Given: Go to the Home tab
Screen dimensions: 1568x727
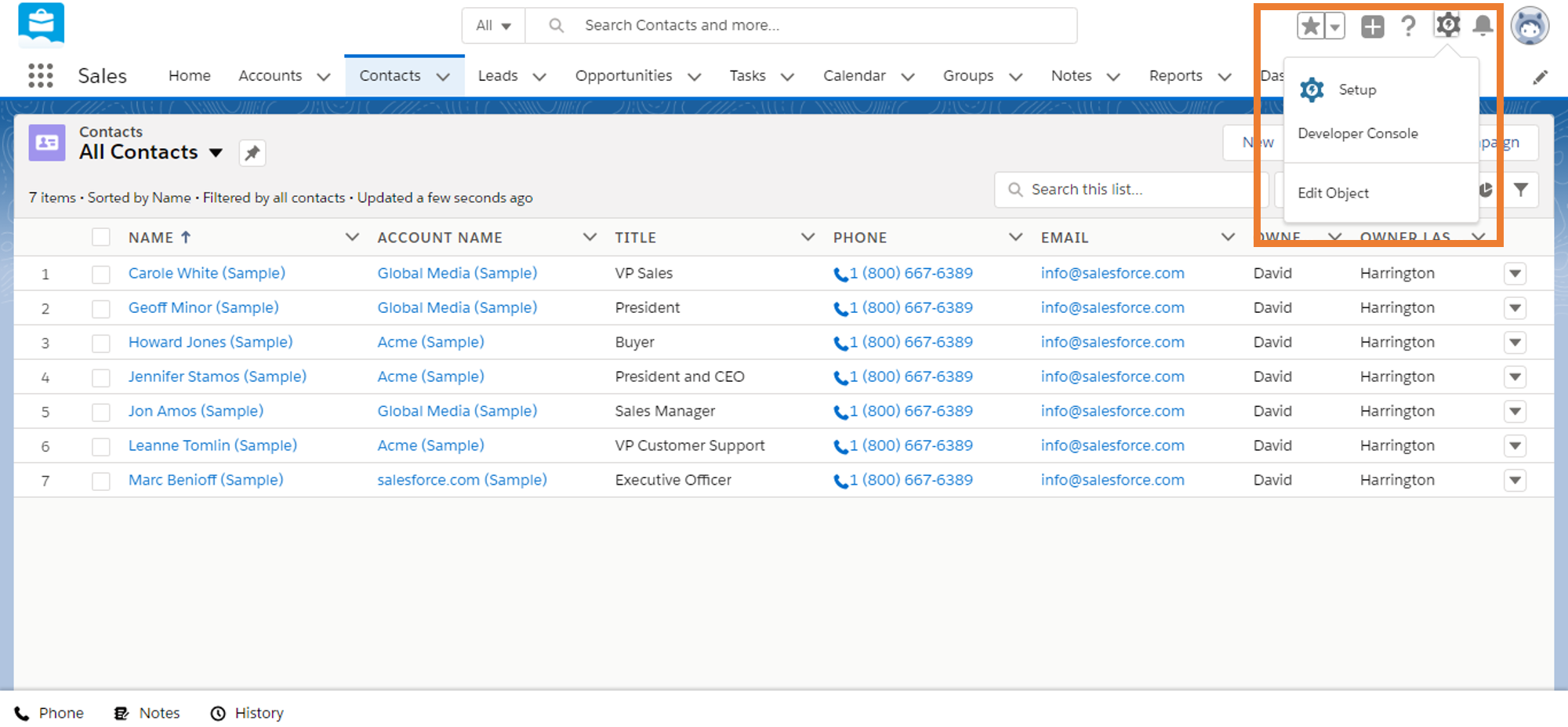Looking at the screenshot, I should [x=190, y=75].
